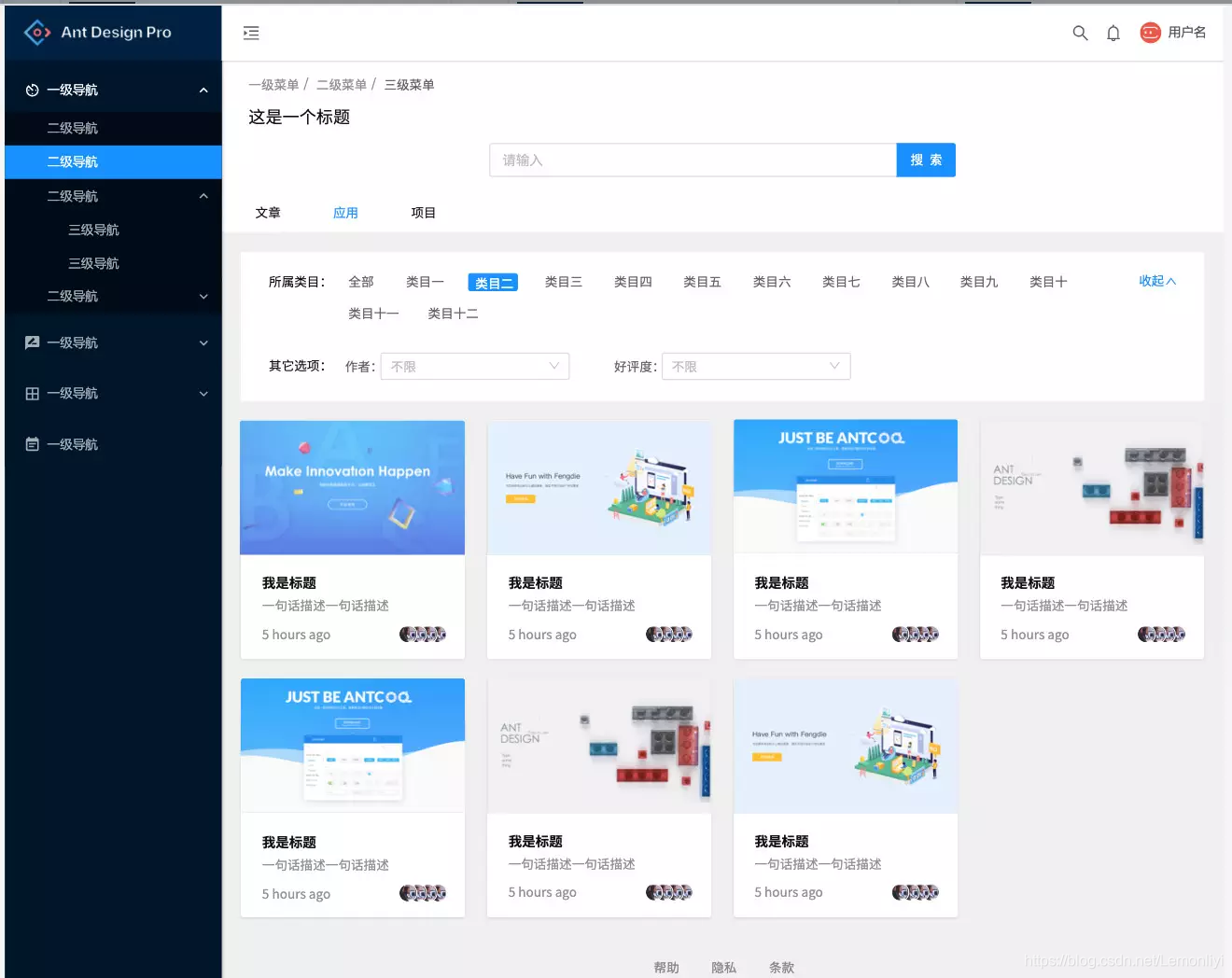Select the clock icon beside first 一级导航
The height and width of the screenshot is (978, 1232).
click(x=31, y=89)
